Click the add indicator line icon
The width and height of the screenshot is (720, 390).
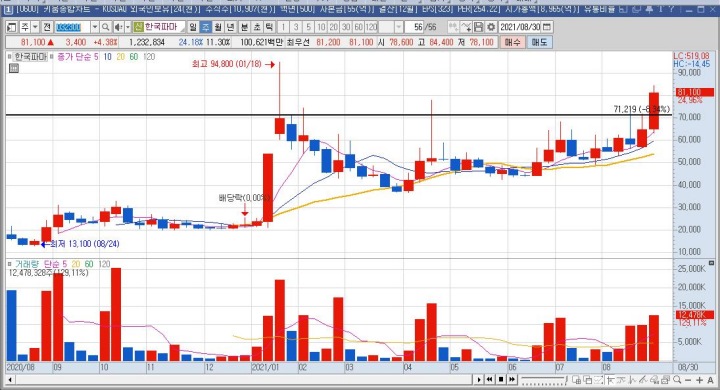(x=466, y=27)
